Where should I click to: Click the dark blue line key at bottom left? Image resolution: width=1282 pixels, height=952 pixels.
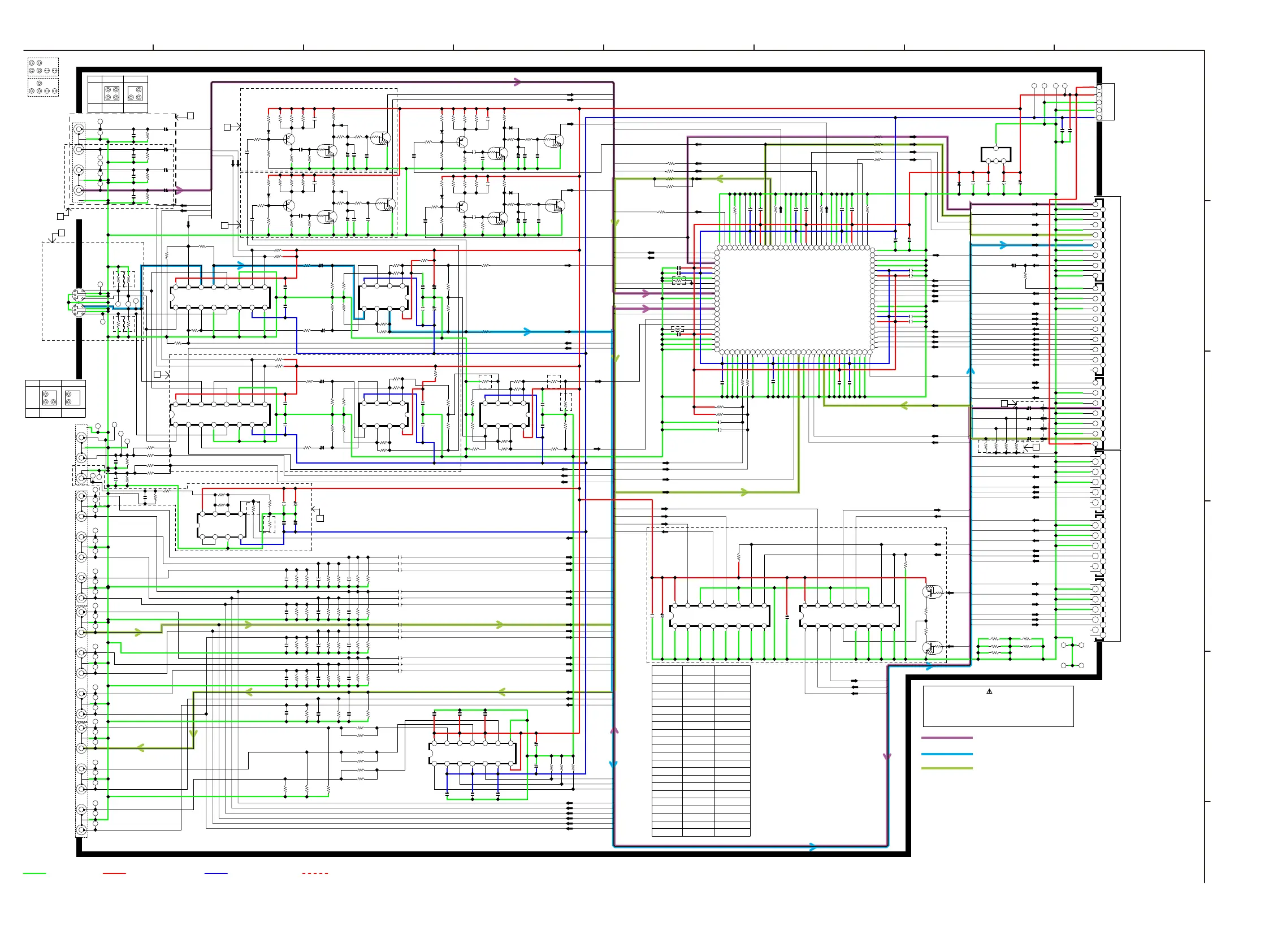(216, 873)
